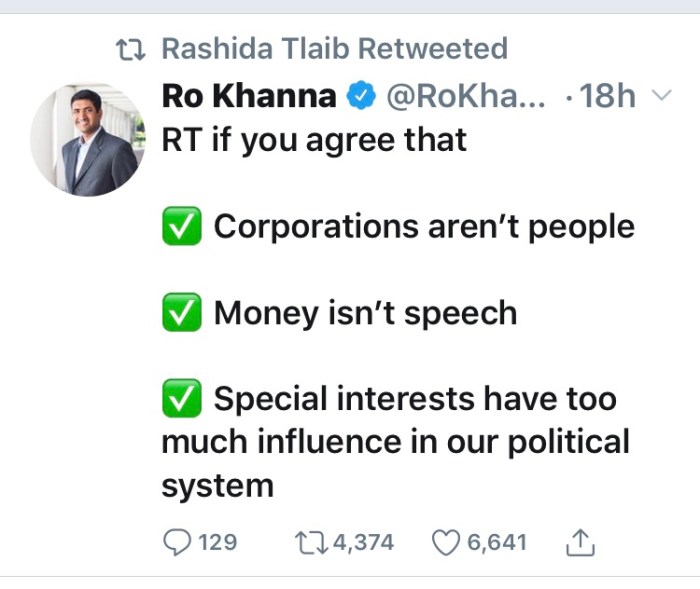Click the retweet arrows icon below tweet
The width and height of the screenshot is (700, 589).
click(x=307, y=542)
